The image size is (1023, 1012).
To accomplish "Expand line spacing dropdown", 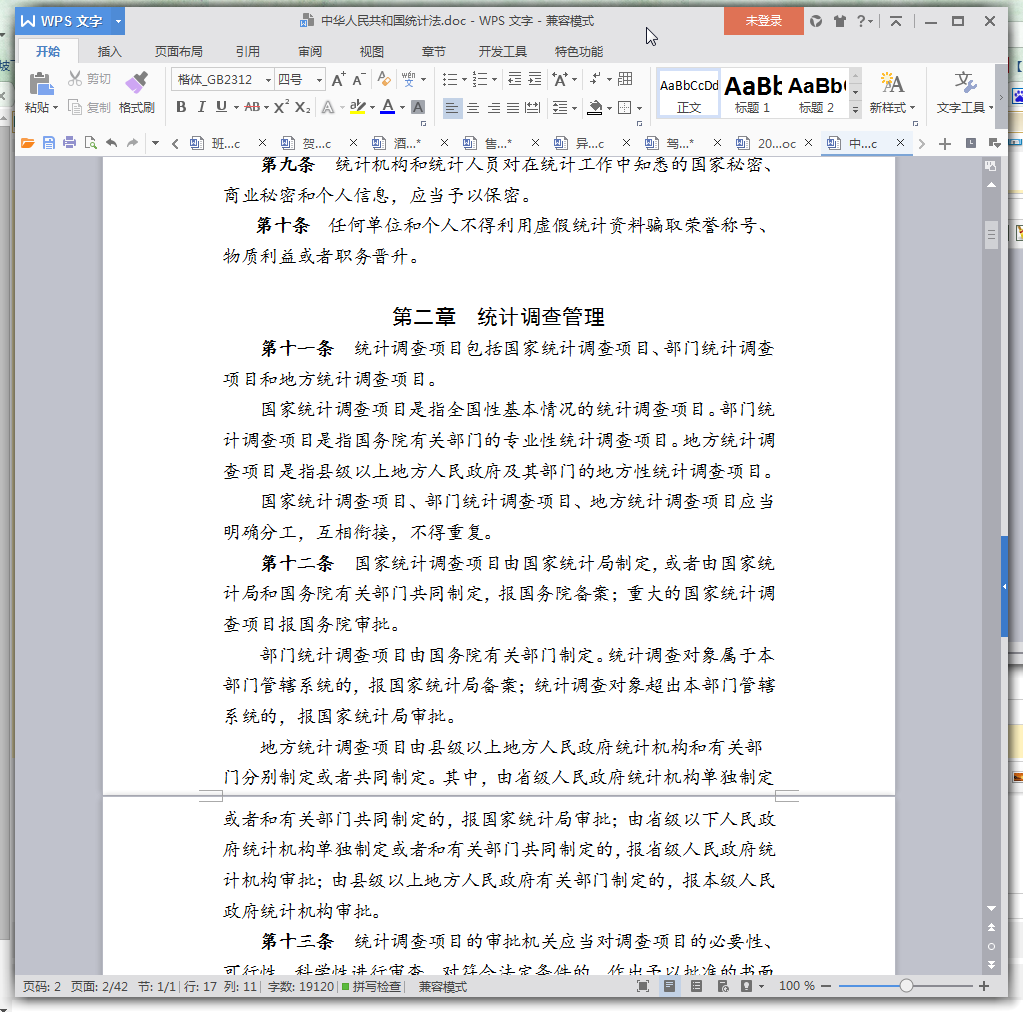I will click(x=575, y=108).
